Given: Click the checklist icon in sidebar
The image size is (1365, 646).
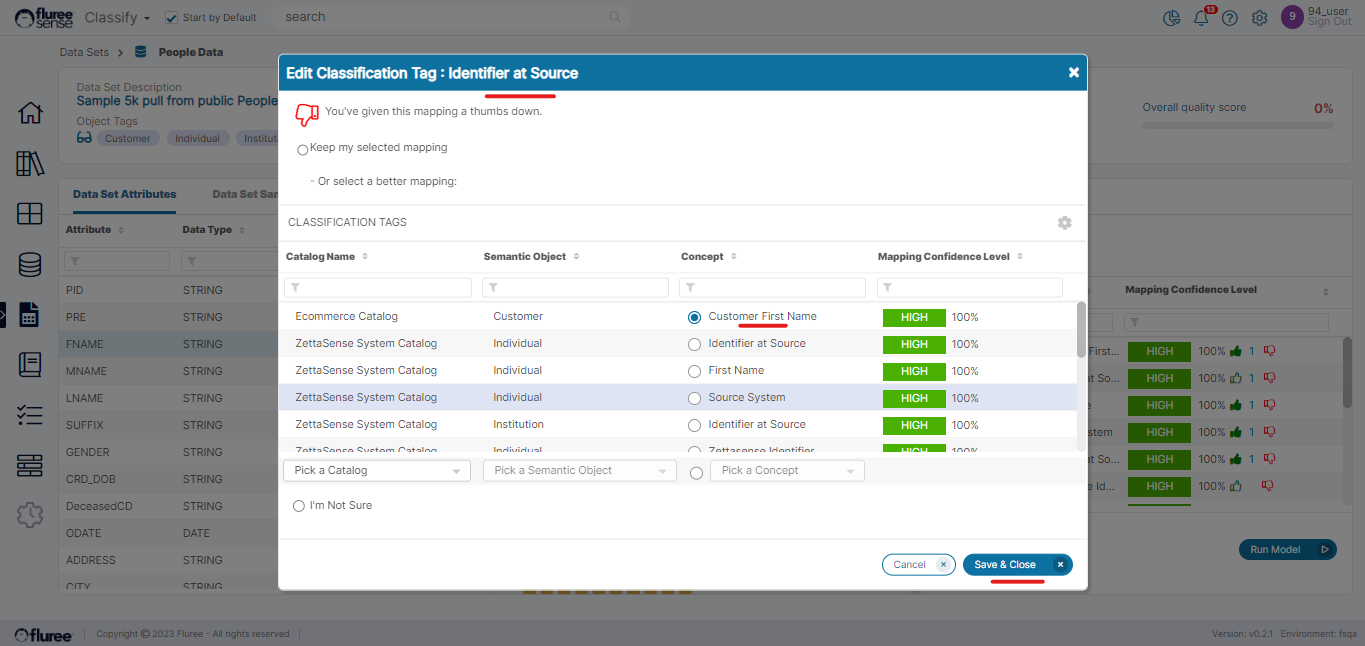Looking at the screenshot, I should [x=30, y=415].
